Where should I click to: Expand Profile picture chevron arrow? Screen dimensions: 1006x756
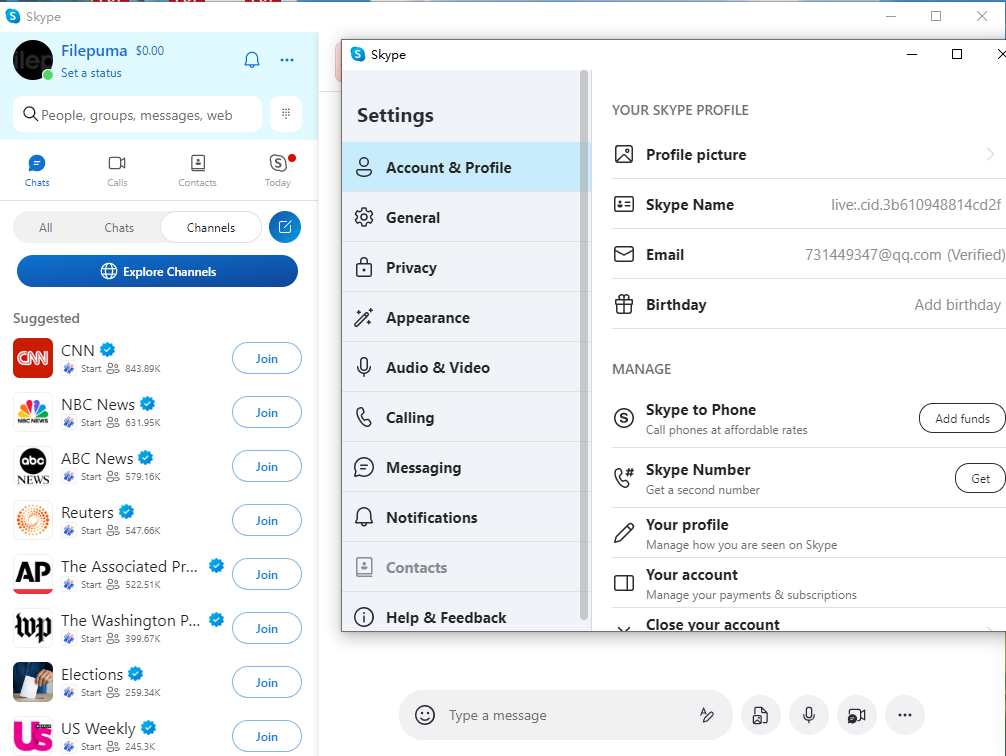click(990, 154)
